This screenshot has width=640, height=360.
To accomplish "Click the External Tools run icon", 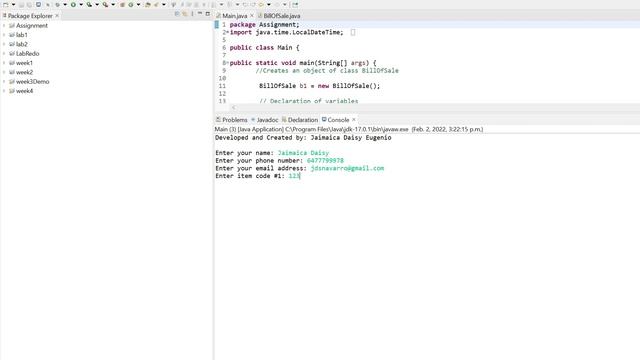I will tap(105, 4).
